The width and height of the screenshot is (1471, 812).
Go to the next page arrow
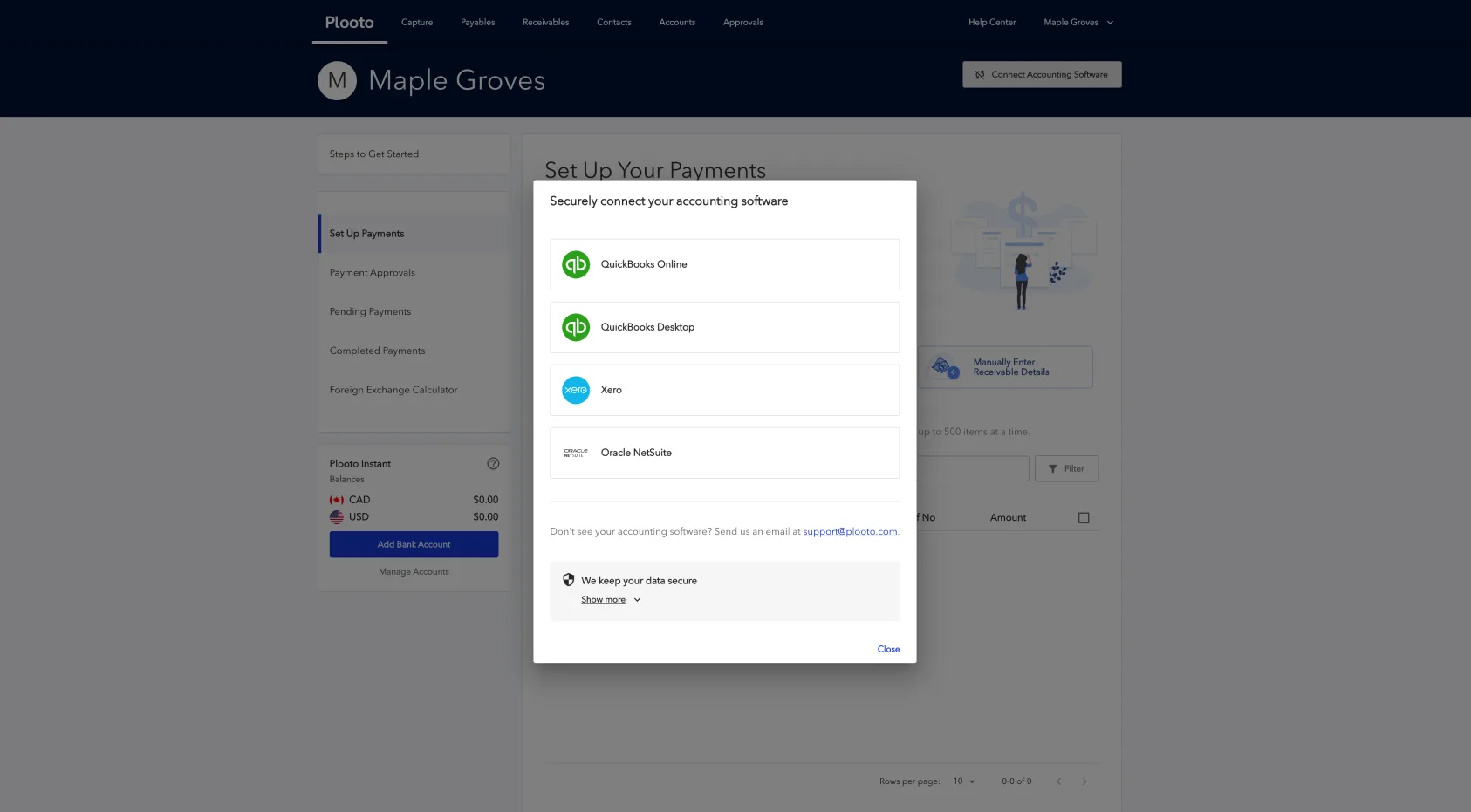pos(1084,781)
